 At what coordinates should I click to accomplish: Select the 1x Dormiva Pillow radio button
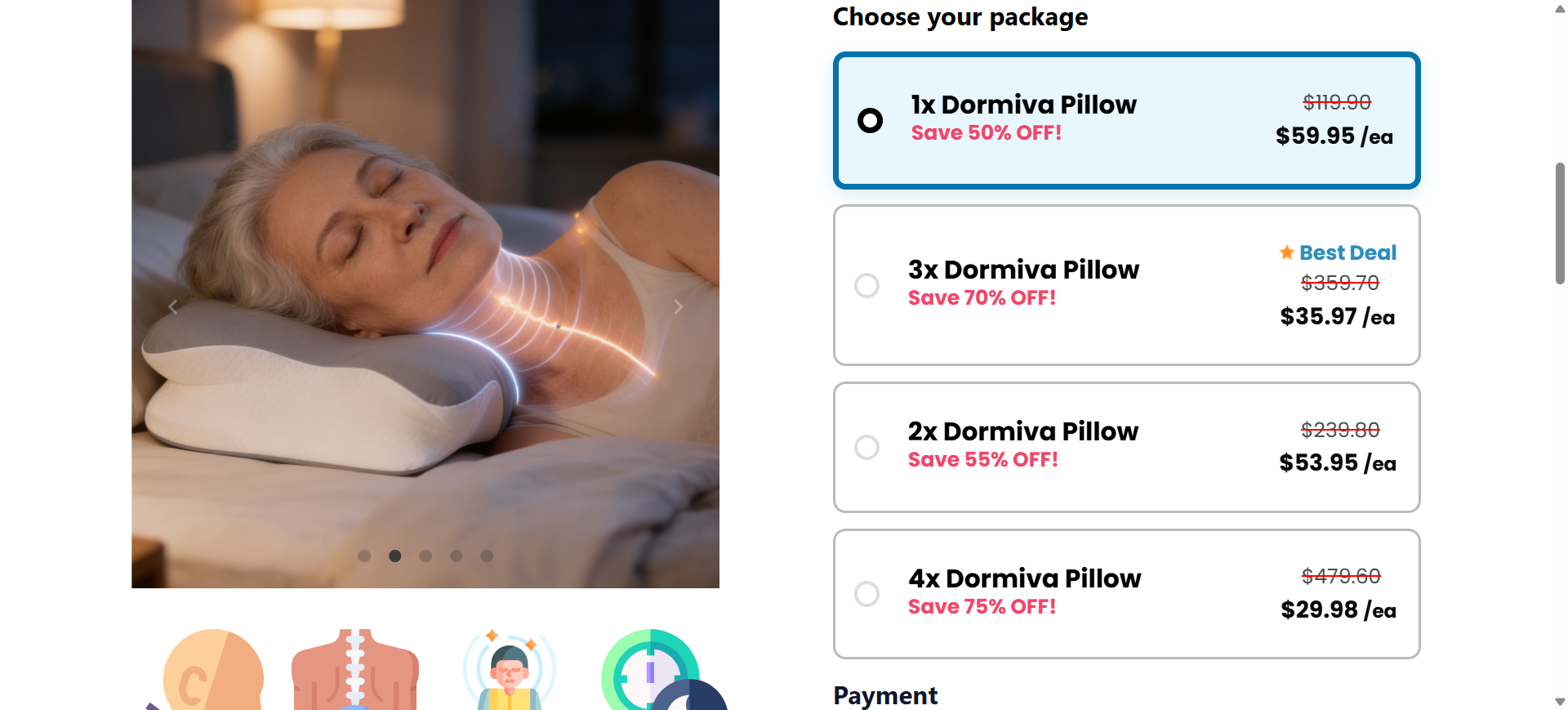tap(870, 121)
